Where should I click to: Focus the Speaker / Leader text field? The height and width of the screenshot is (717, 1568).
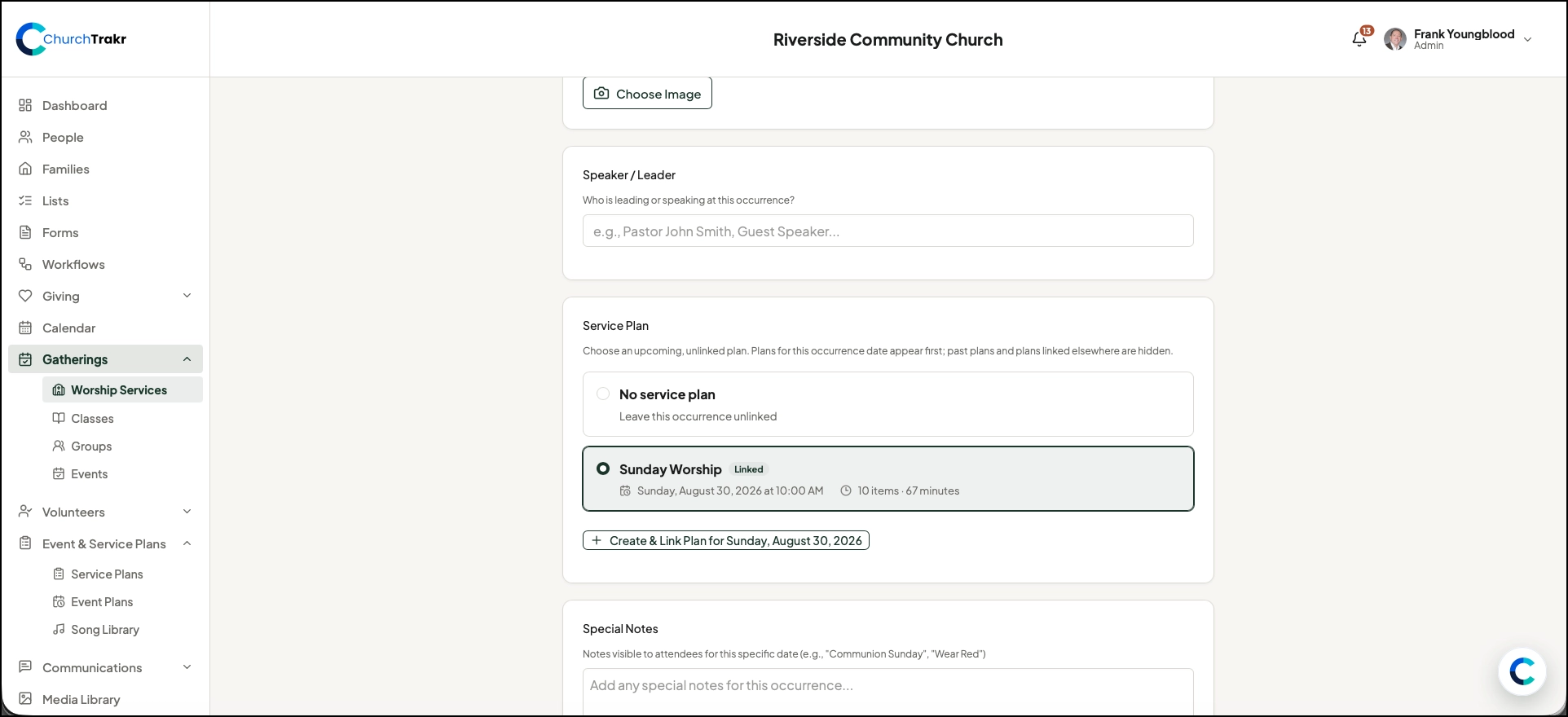(888, 231)
